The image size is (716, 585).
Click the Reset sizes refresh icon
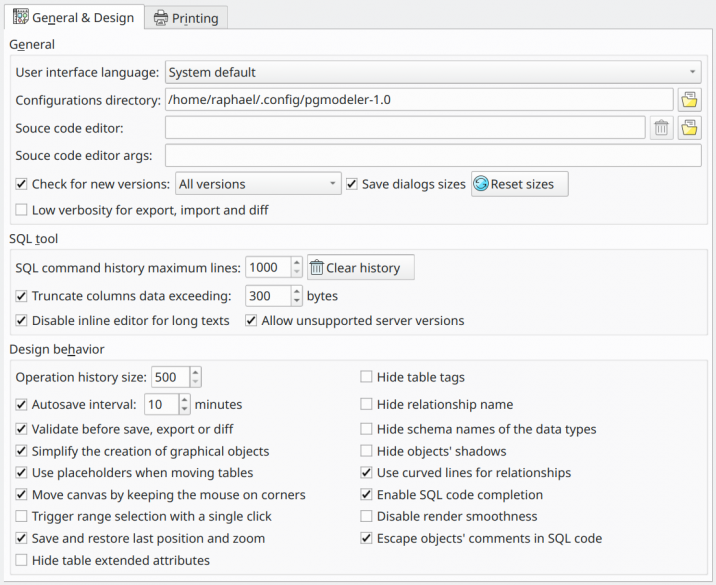point(481,184)
